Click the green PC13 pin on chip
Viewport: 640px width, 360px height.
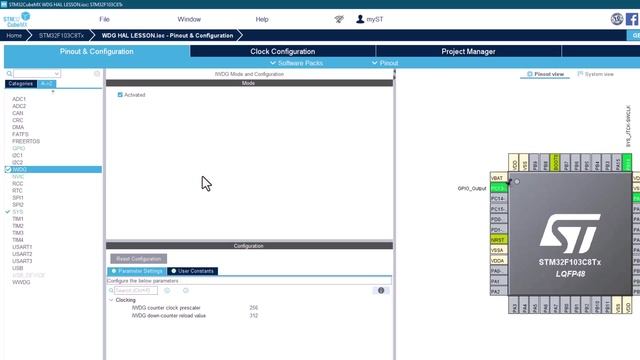(498, 188)
